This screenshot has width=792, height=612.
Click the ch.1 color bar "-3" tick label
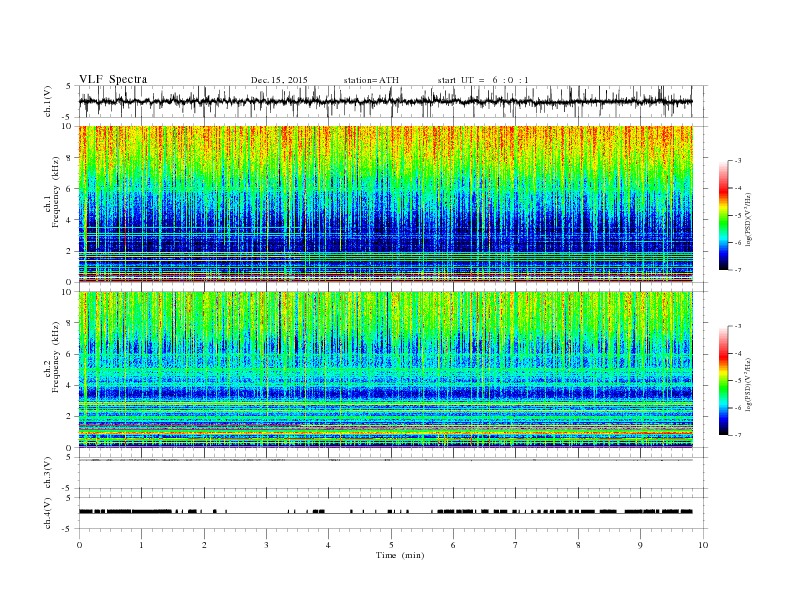pos(737,161)
